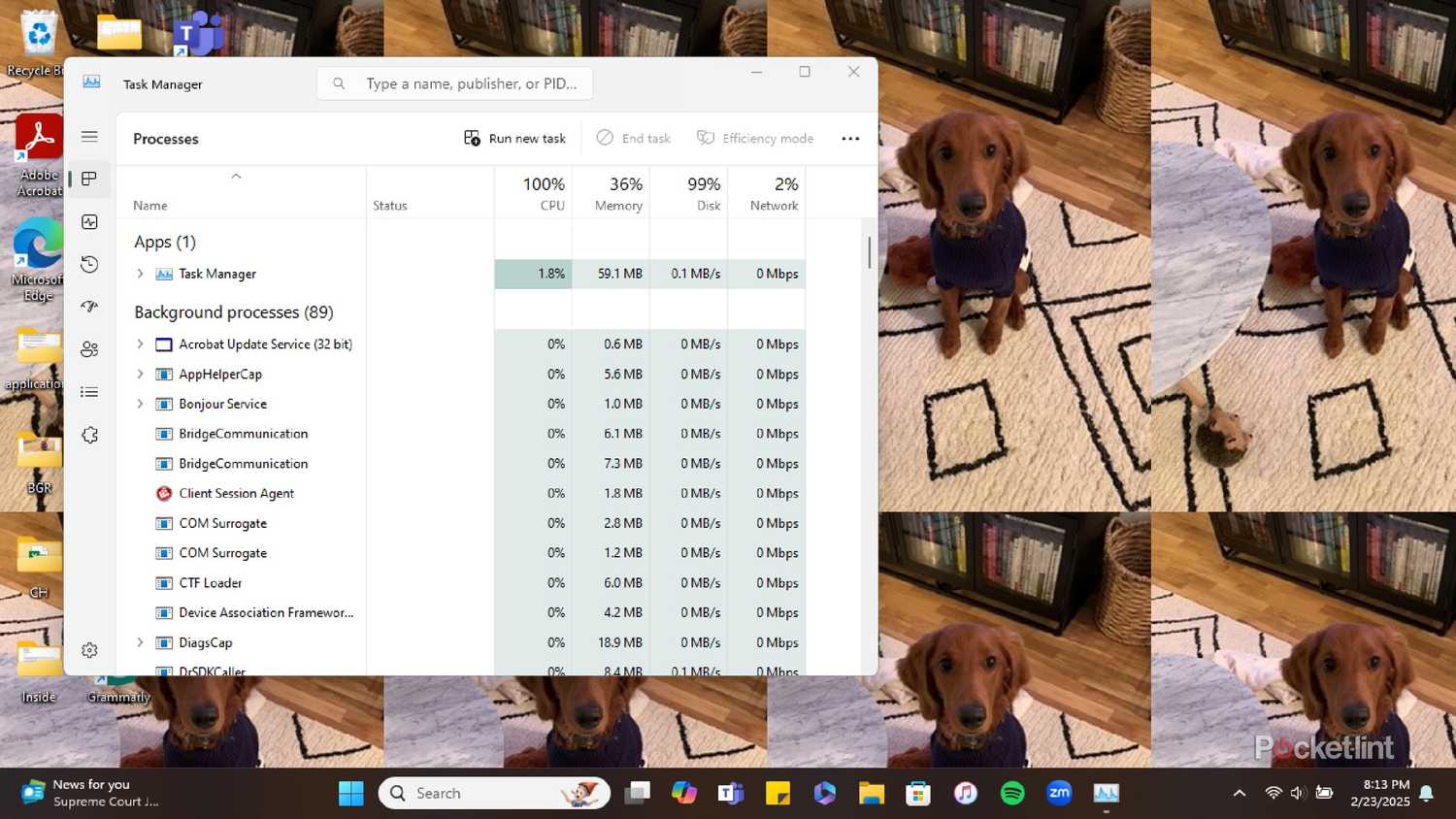Expand the DiagsCap background process
This screenshot has height=819, width=1456.
(x=140, y=642)
